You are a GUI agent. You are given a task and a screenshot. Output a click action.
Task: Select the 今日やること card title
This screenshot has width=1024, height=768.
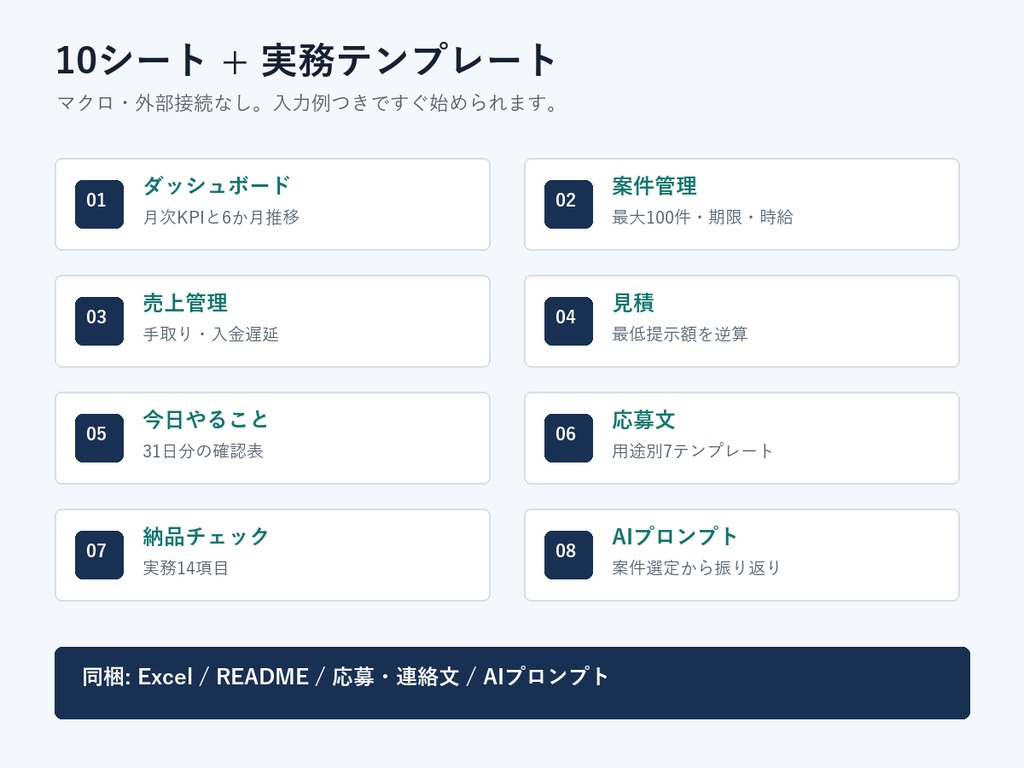point(206,420)
